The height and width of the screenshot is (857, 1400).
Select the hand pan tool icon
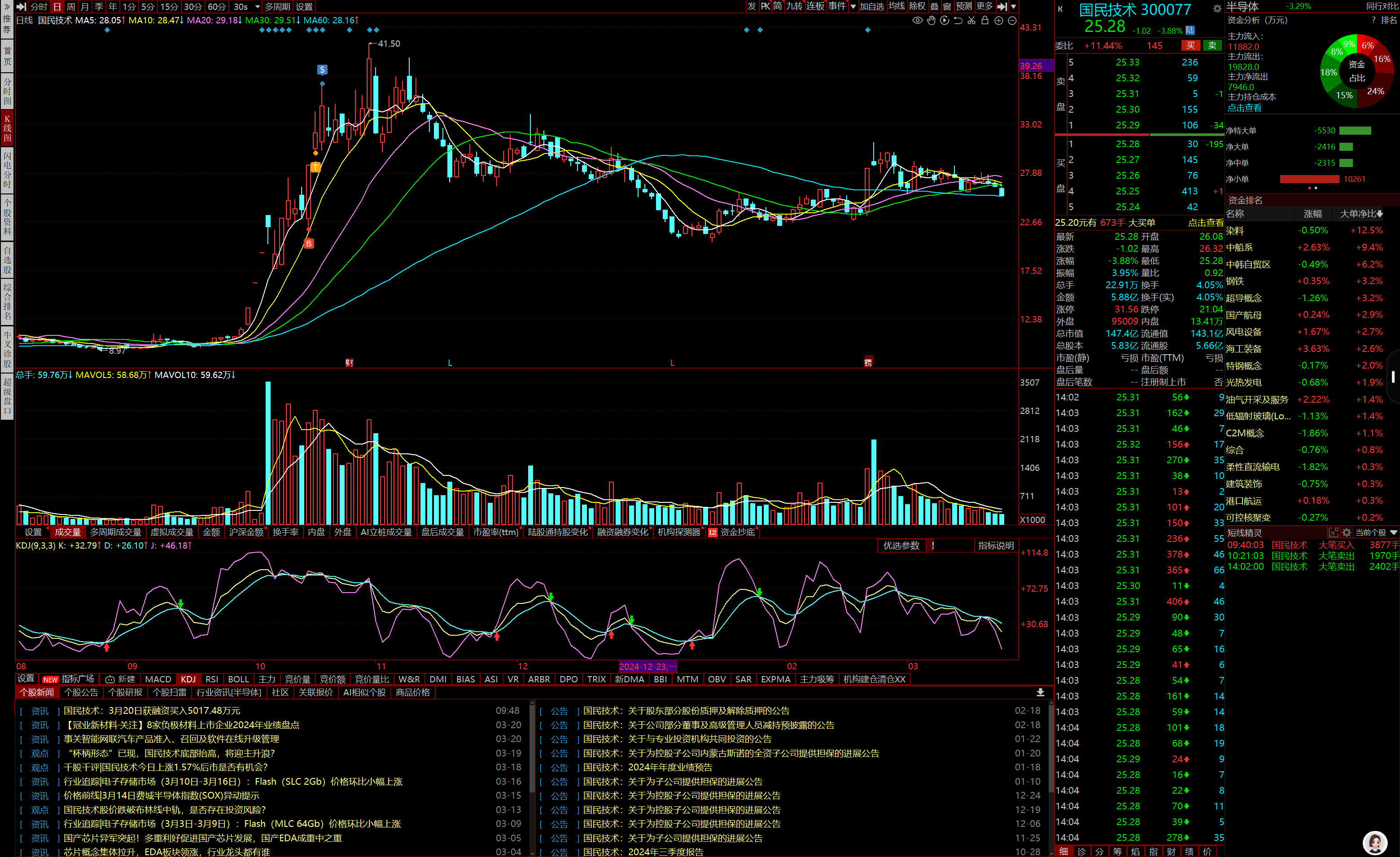pos(931,21)
